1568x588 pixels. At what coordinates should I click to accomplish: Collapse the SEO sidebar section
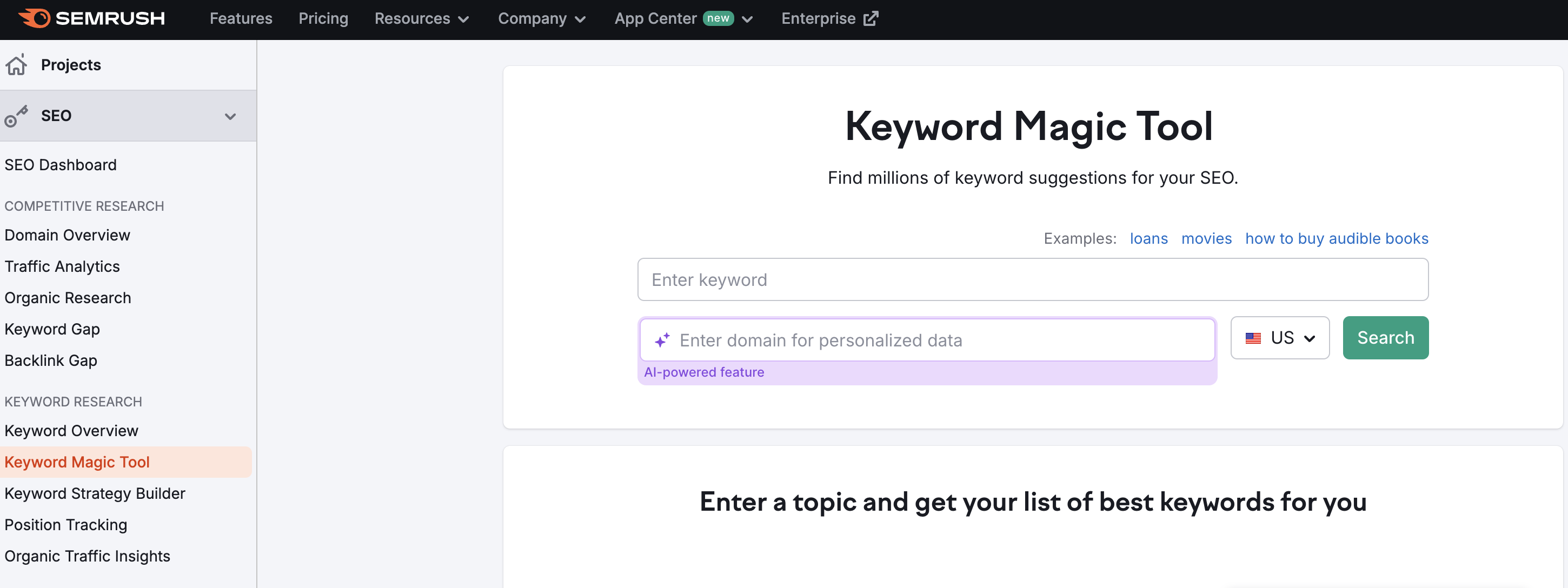pyautogui.click(x=230, y=116)
